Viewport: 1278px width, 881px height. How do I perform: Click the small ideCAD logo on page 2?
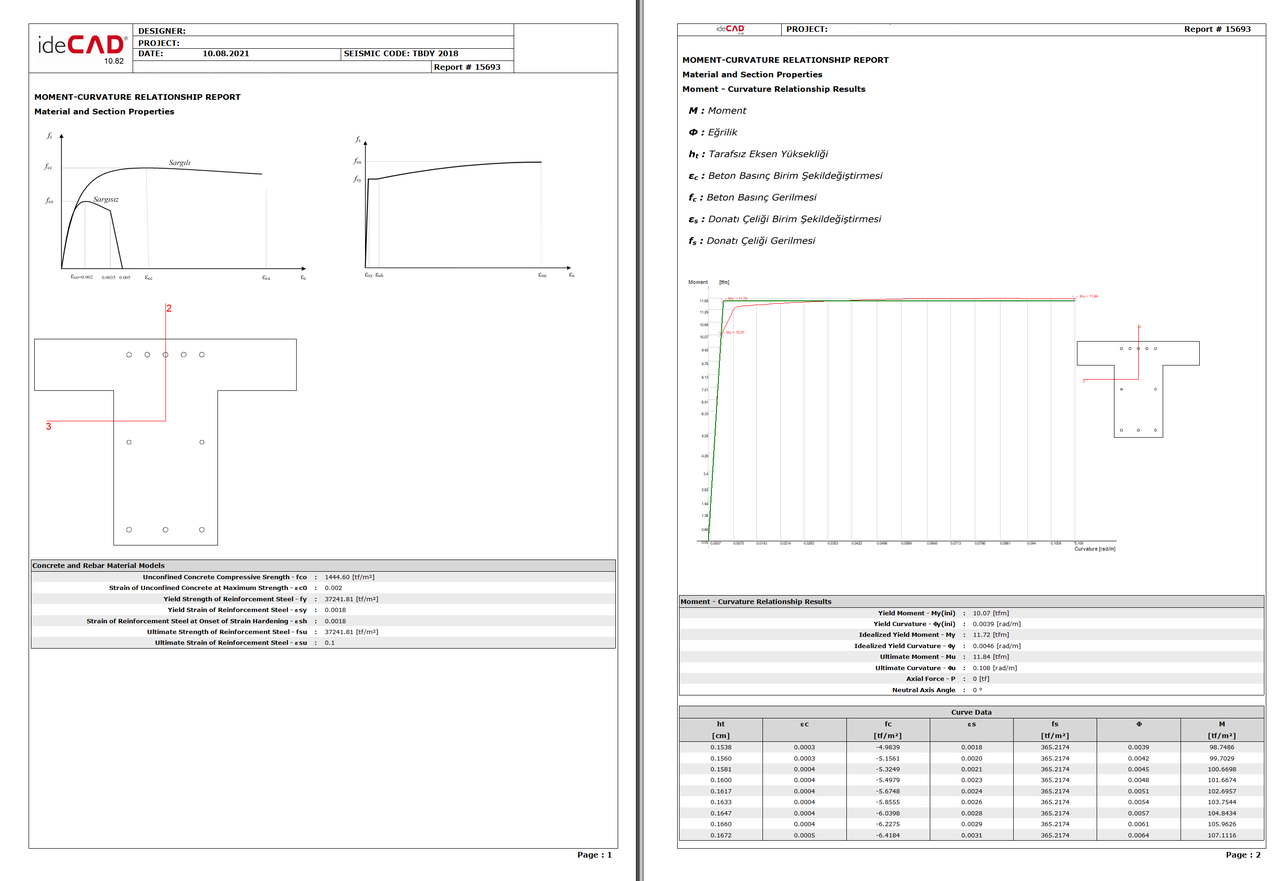[x=730, y=29]
